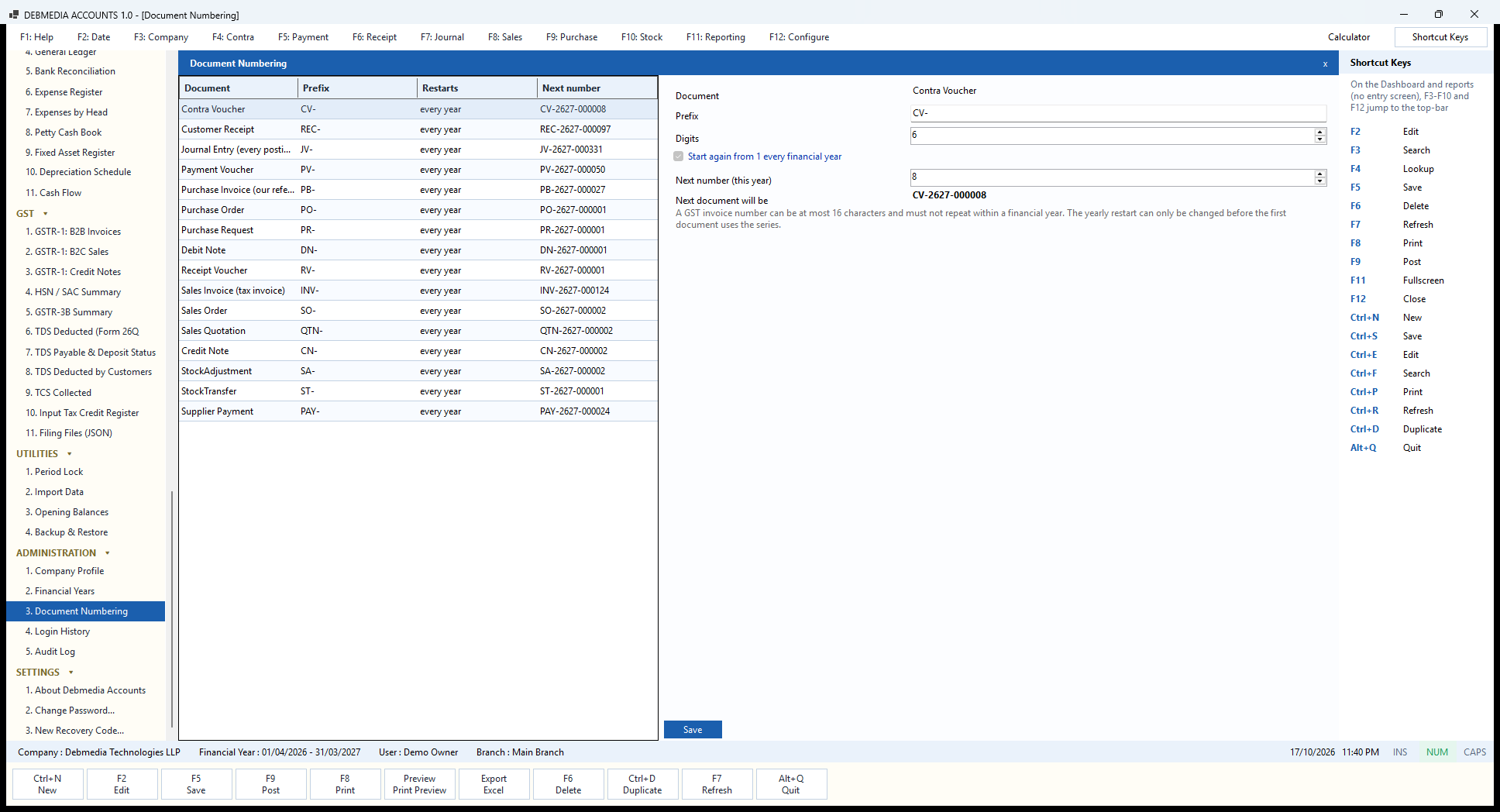Click the blue Save button
This screenshot has width=1500, height=812.
click(693, 730)
